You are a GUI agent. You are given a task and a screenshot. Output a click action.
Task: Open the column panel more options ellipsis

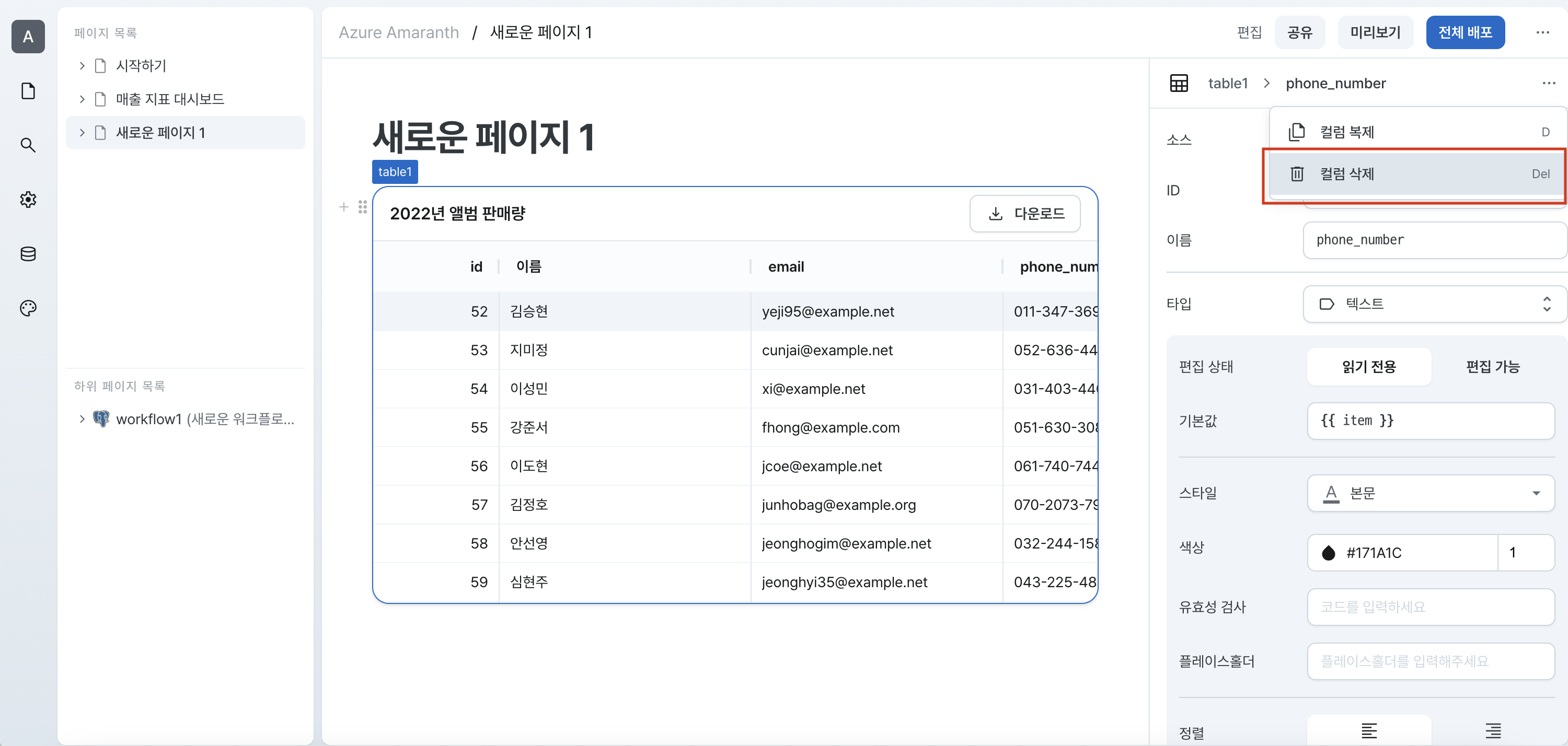(1549, 84)
